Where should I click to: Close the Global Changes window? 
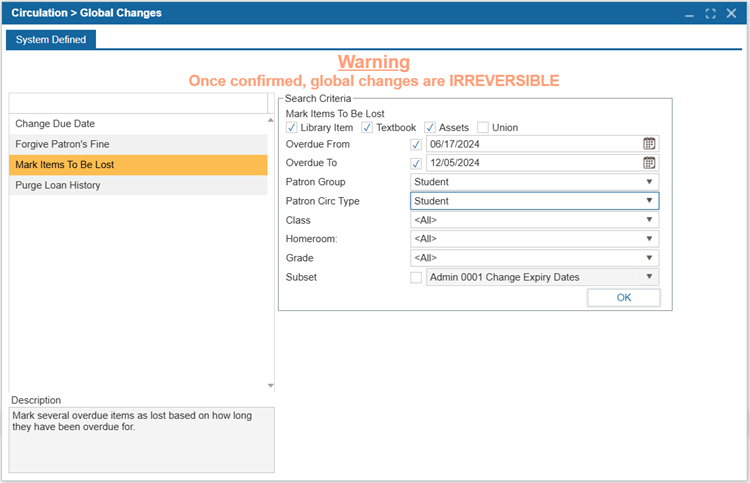tap(731, 13)
